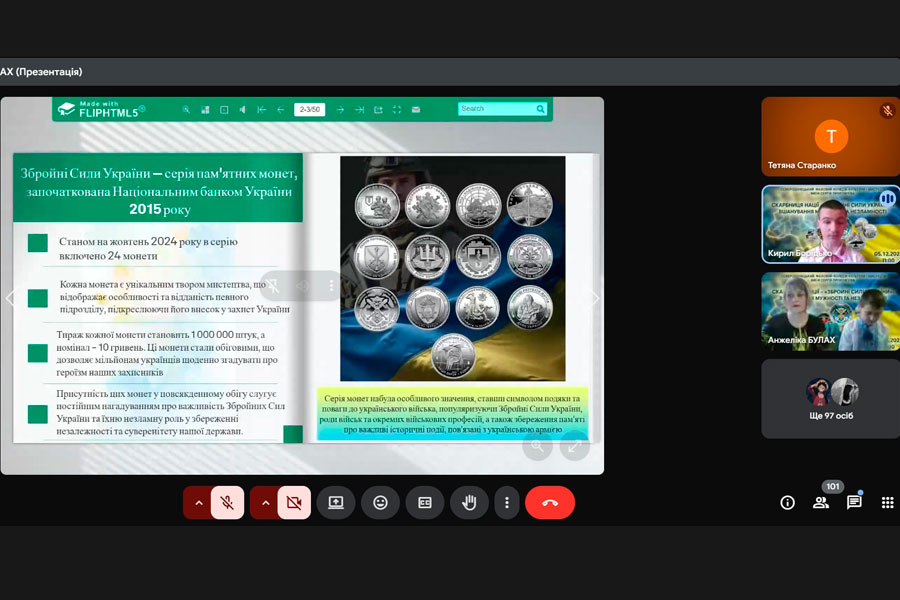Viewport: 900px width, 600px height.
Task: Click the Made with FLIPHTML5 logo
Action: pyautogui.click(x=102, y=109)
